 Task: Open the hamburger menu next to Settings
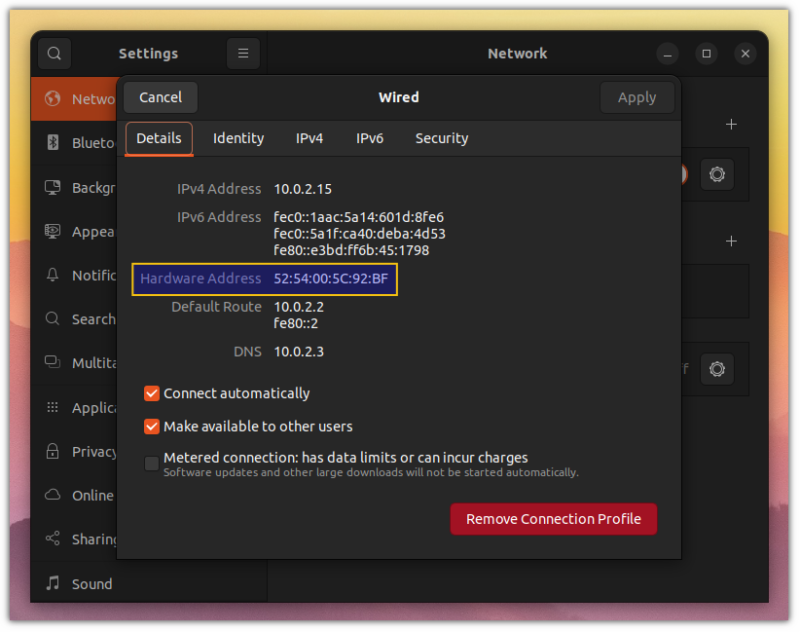tap(243, 53)
